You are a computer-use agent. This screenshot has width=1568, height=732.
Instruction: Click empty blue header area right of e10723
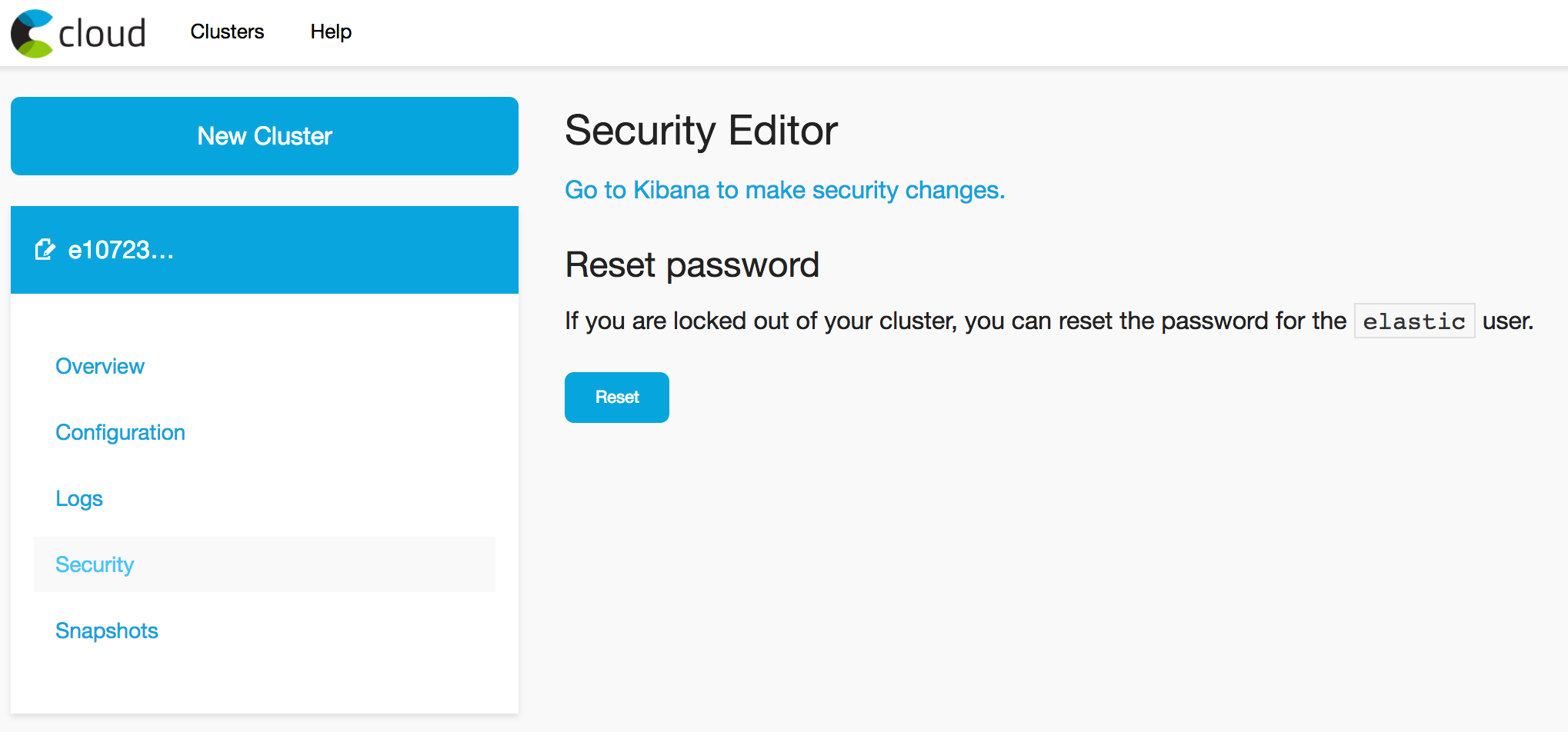(346, 250)
